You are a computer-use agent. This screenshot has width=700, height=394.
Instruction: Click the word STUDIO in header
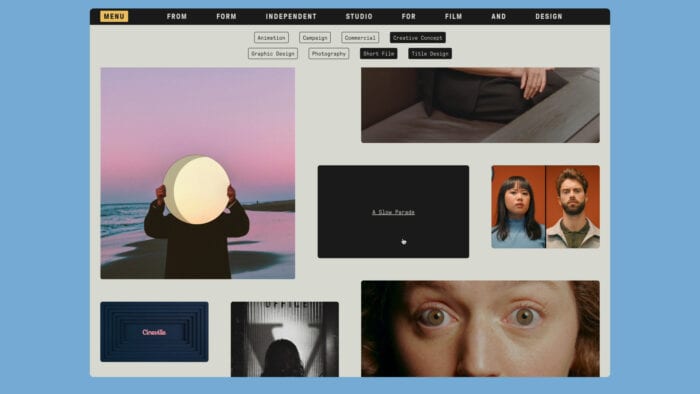[x=359, y=17]
